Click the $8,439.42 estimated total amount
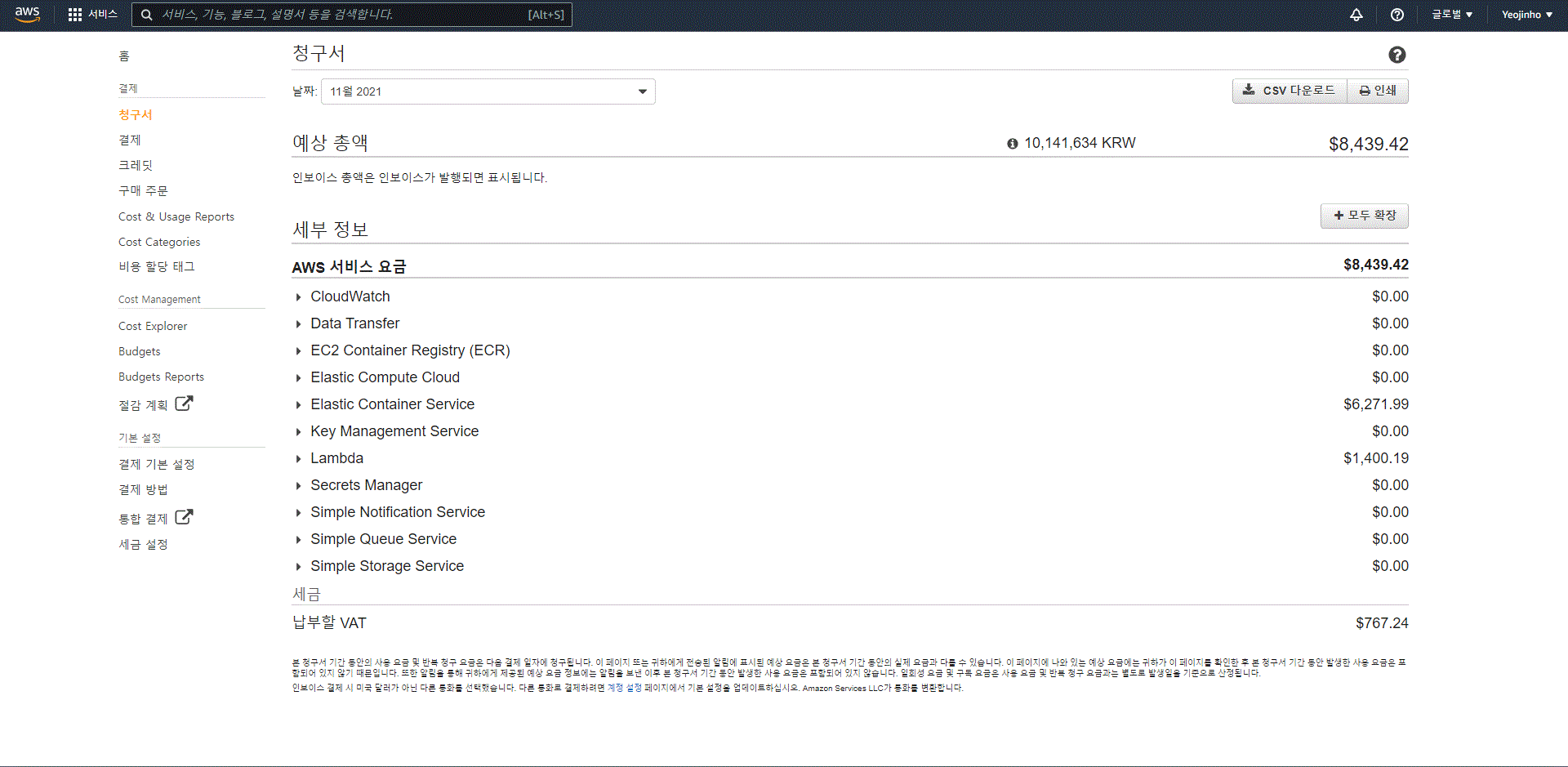1568x767 pixels. tap(1369, 144)
